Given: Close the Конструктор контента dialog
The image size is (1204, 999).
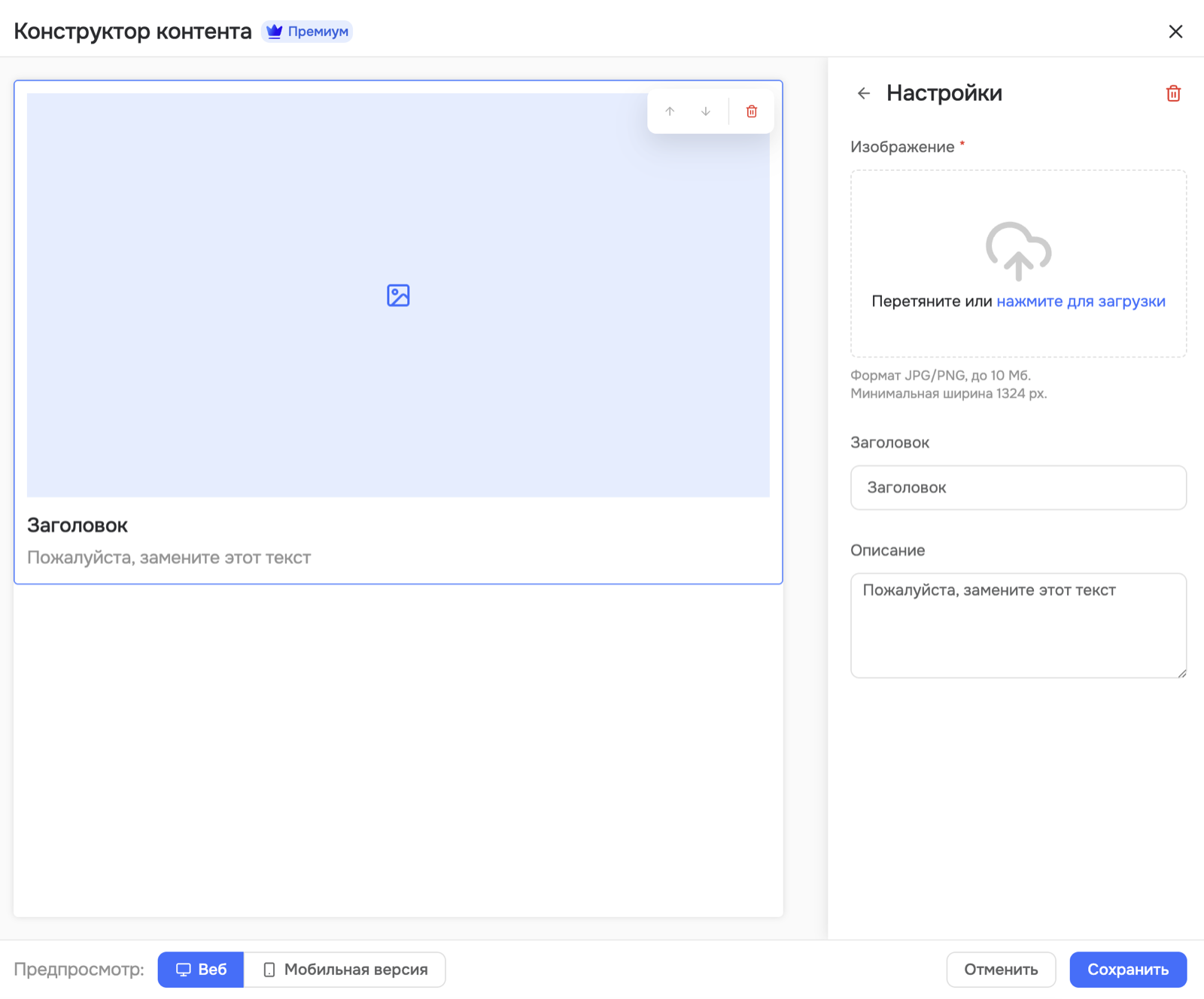Looking at the screenshot, I should click(1175, 32).
